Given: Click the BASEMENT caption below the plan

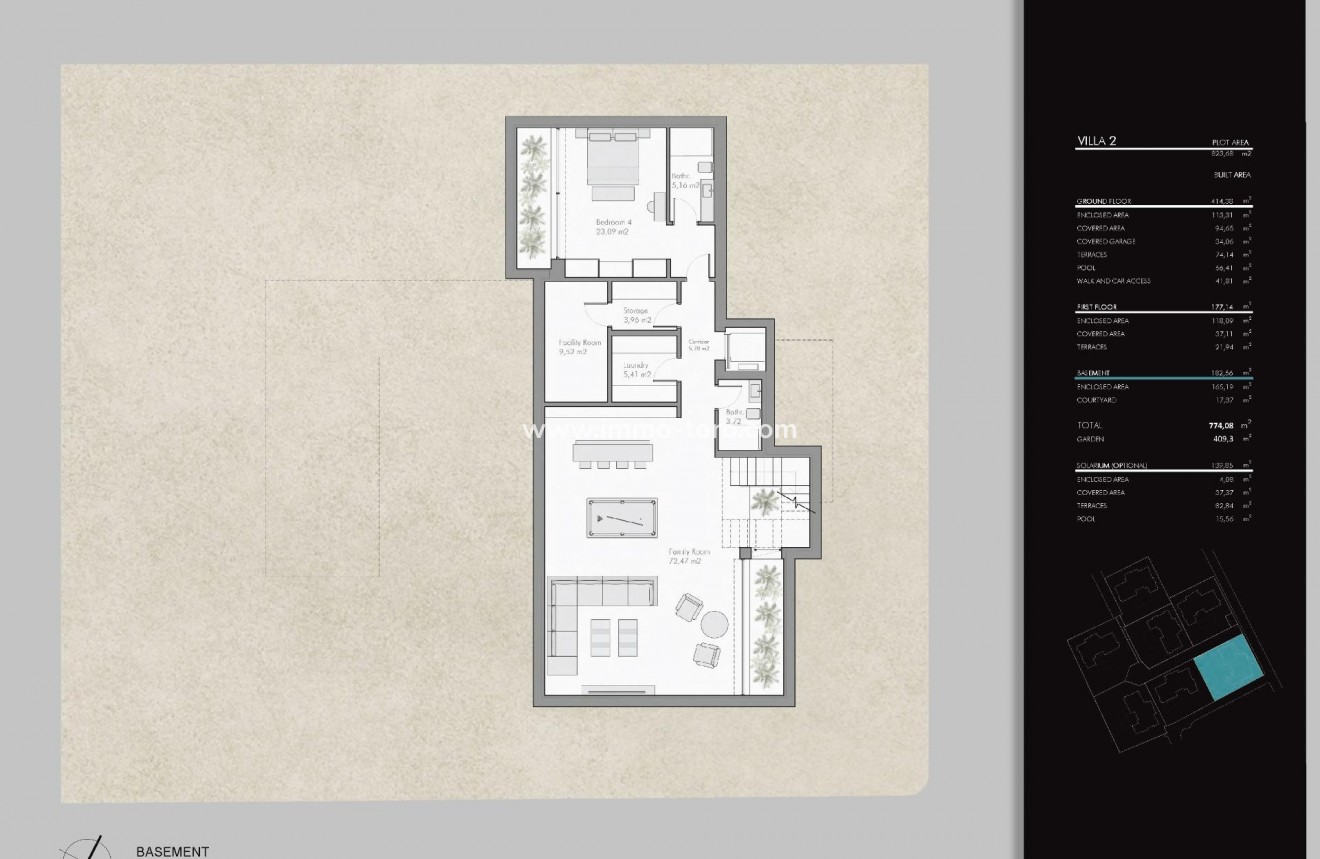Looking at the screenshot, I should tap(172, 851).
